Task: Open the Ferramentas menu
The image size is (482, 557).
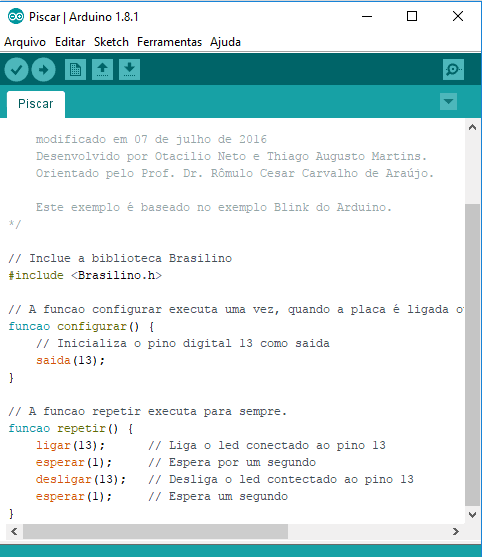Action: coord(169,42)
